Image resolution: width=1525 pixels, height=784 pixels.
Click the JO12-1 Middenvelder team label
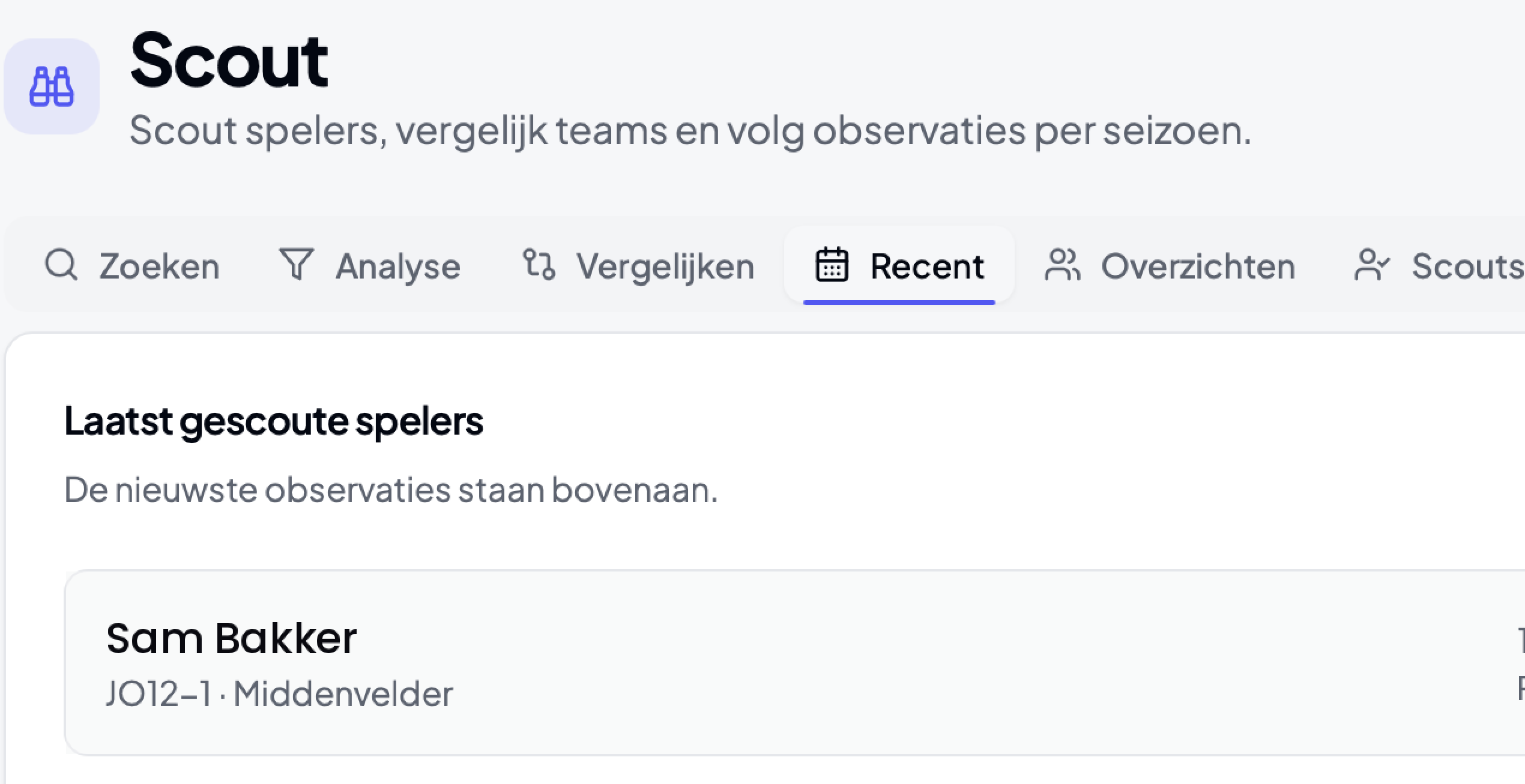click(x=279, y=694)
